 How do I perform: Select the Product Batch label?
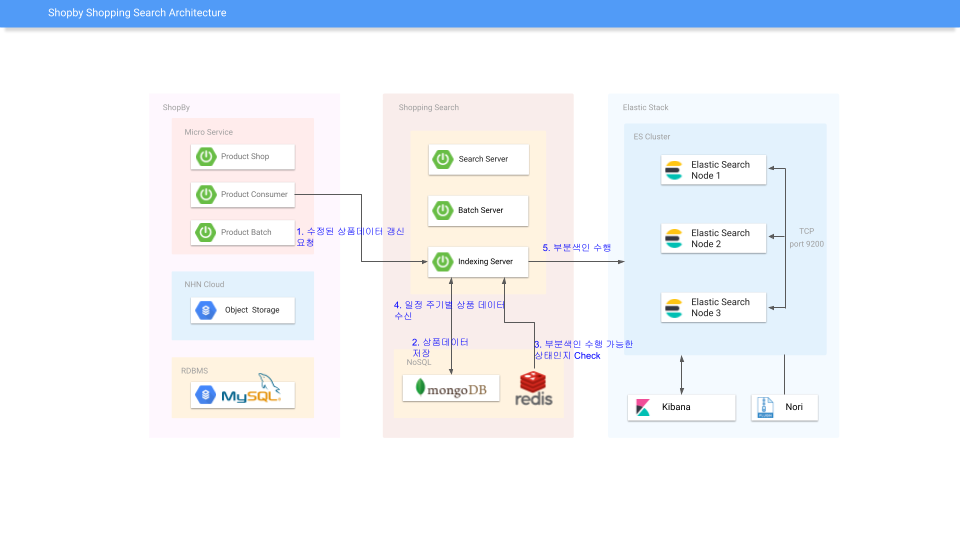(x=246, y=233)
